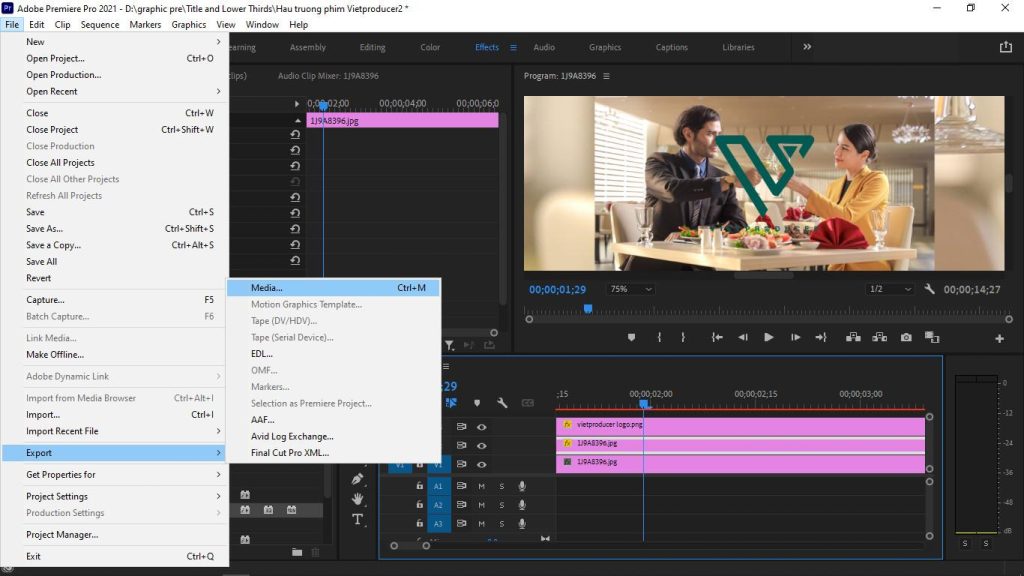Open the Button Editor with the plus icon
The height and width of the screenshot is (576, 1024).
coord(1000,337)
